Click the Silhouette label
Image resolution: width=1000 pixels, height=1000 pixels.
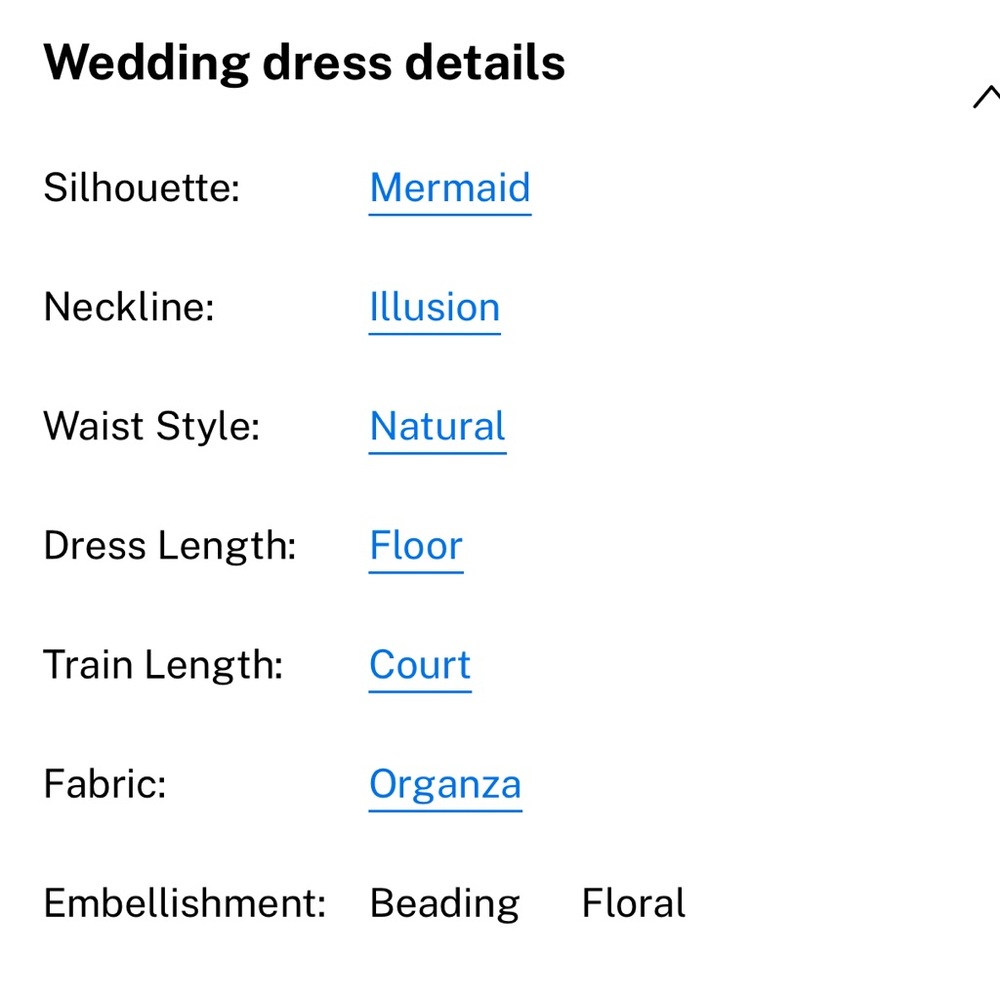[142, 188]
